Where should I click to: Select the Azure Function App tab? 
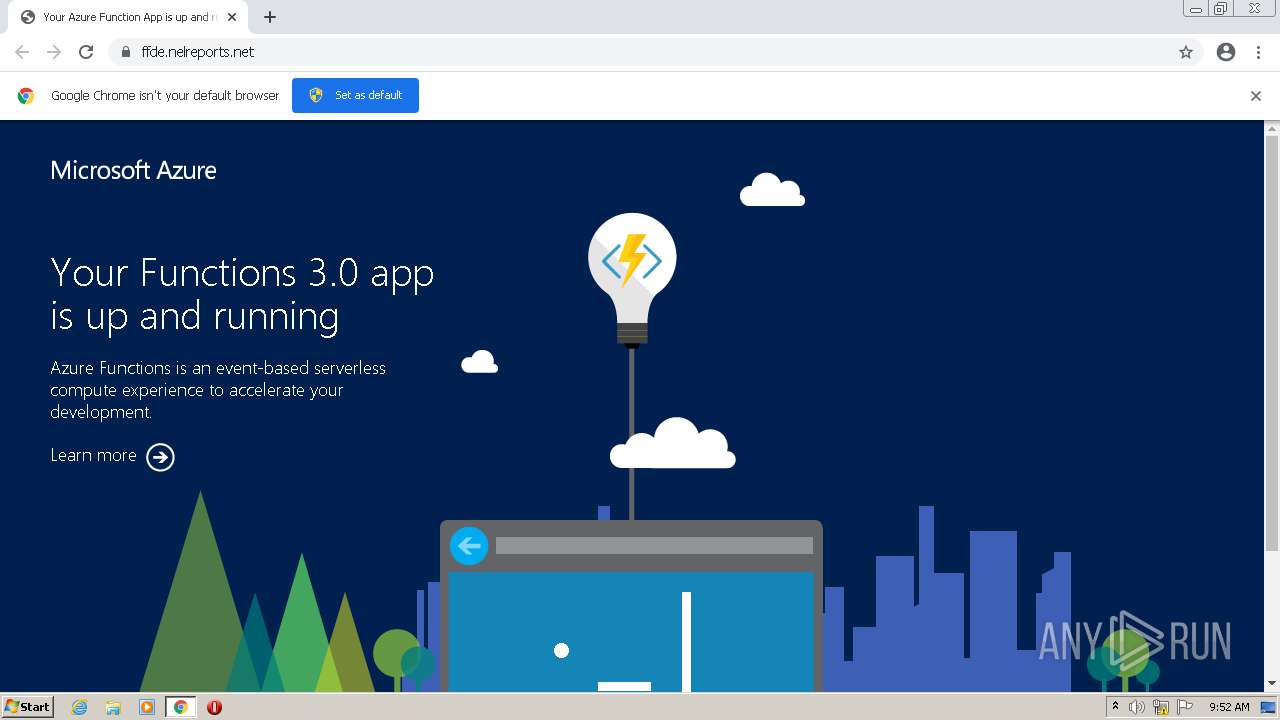pos(128,17)
